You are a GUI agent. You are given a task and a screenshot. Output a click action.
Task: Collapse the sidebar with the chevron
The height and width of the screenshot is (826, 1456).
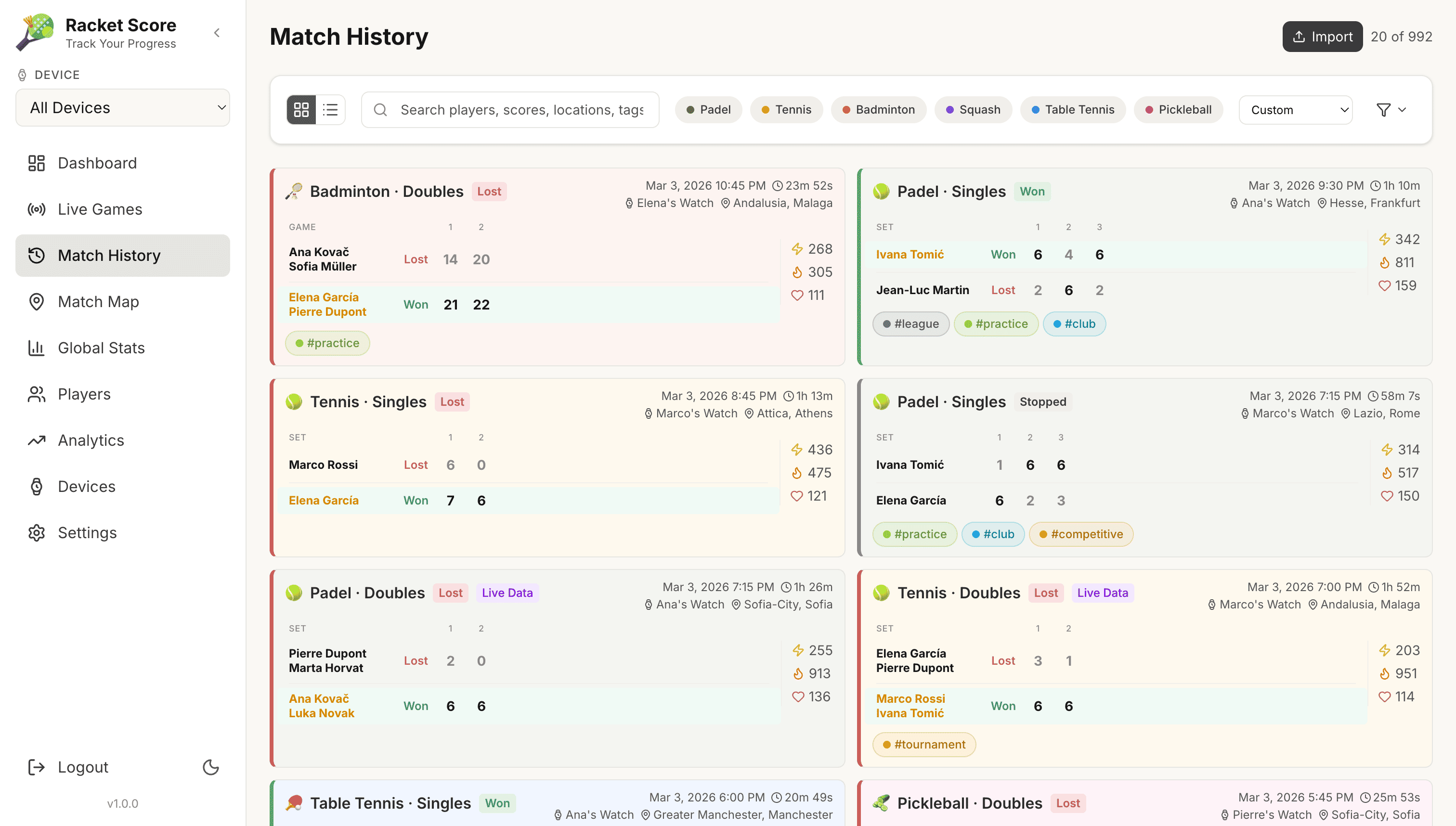(x=217, y=32)
